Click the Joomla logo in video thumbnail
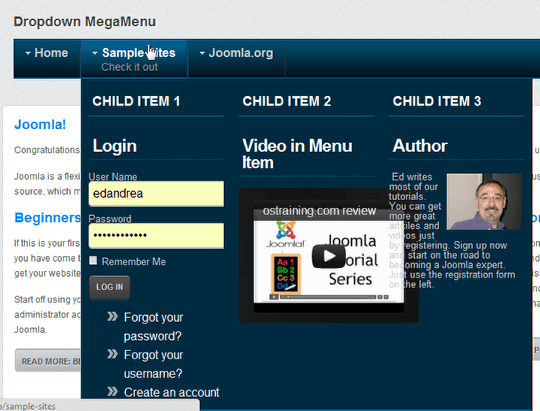Image resolution: width=540 pixels, height=411 pixels. click(x=285, y=235)
